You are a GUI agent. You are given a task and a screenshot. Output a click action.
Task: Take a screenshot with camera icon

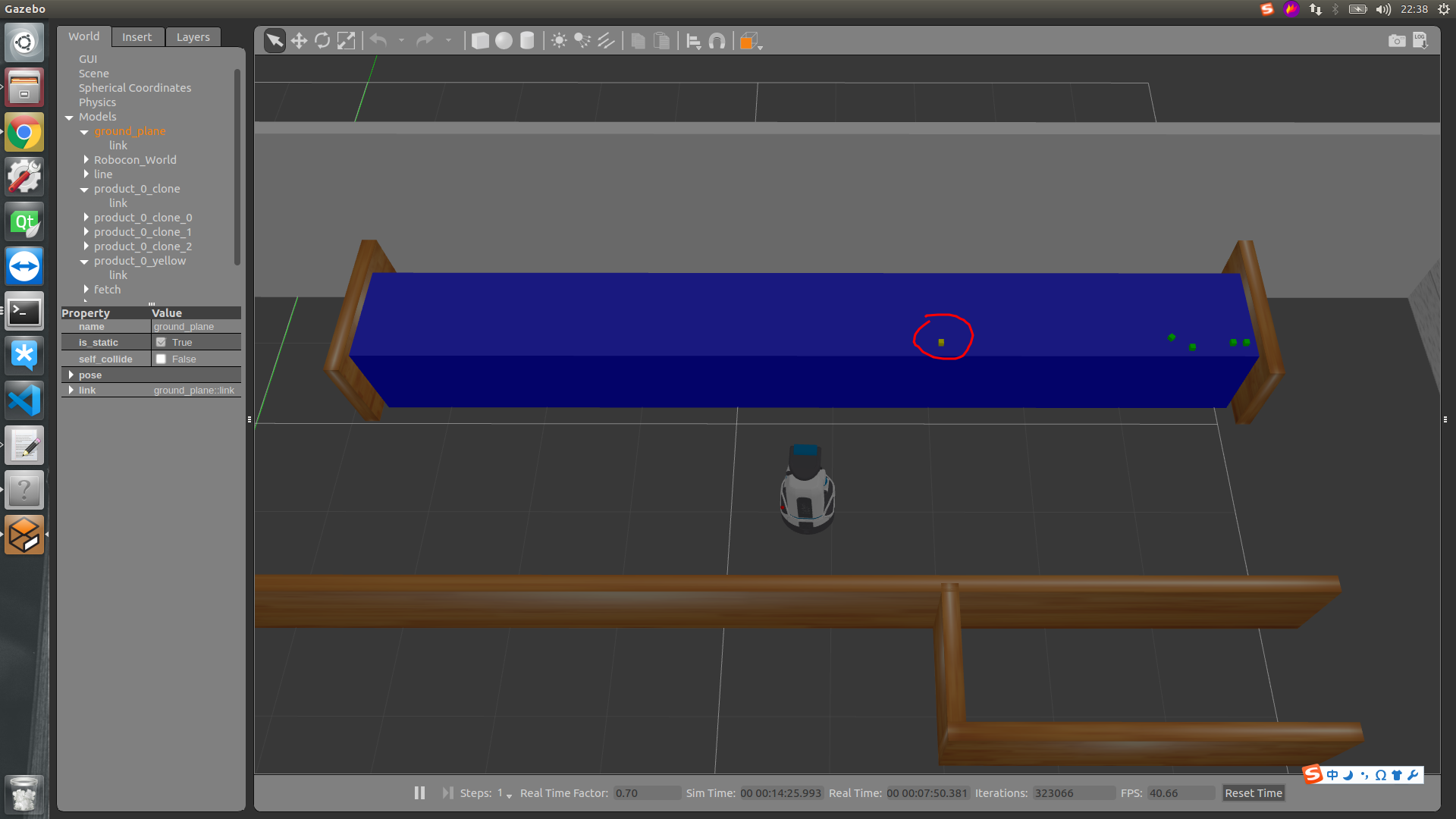[1396, 41]
